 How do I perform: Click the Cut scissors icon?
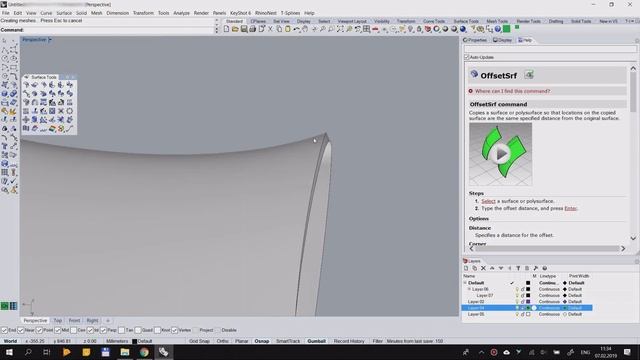coord(270,29)
